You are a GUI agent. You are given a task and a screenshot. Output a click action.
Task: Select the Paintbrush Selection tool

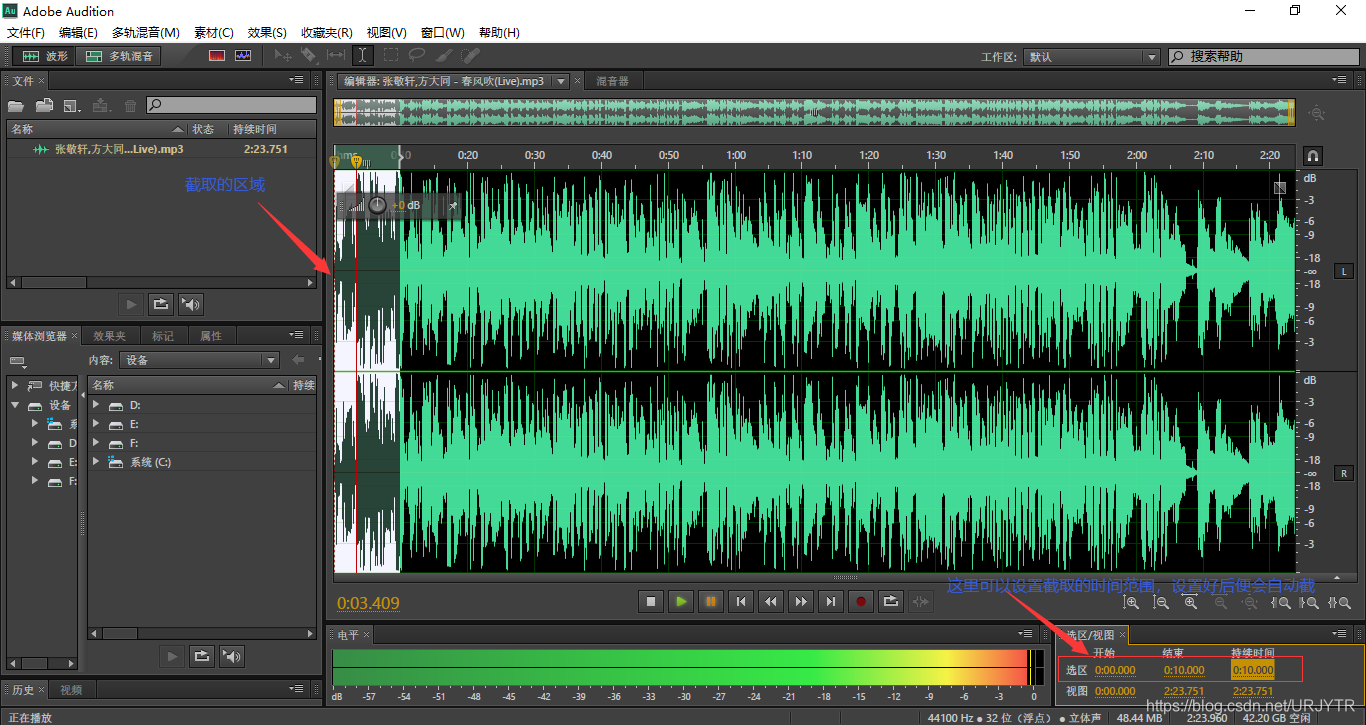tap(445, 56)
